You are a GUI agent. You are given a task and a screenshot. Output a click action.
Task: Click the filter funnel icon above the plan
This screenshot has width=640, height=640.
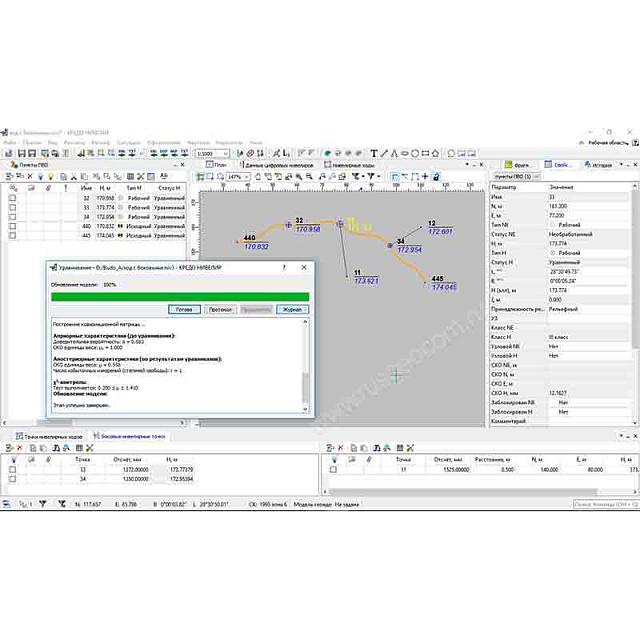[x=354, y=176]
